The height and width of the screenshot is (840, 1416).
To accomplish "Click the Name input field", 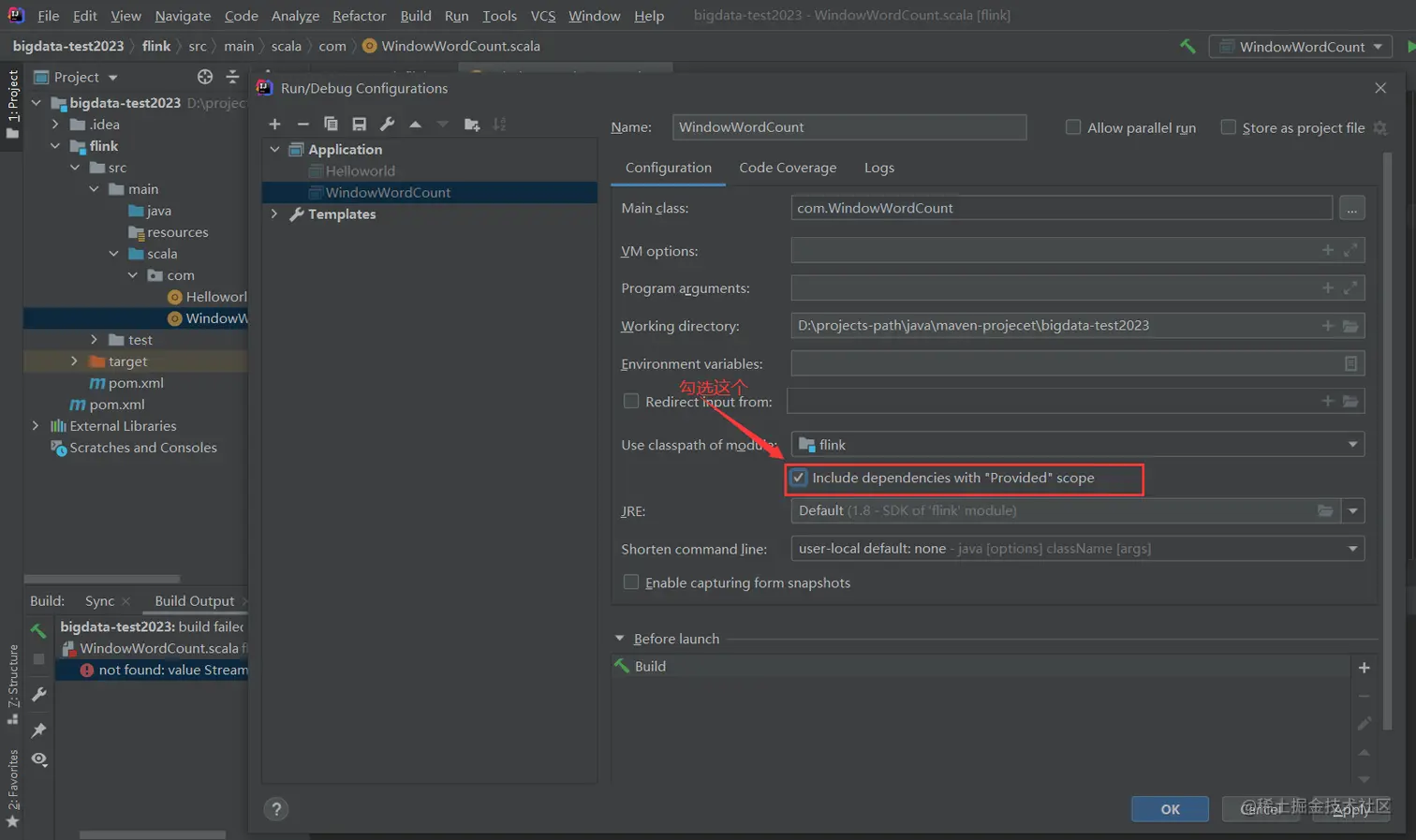I will pos(849,126).
